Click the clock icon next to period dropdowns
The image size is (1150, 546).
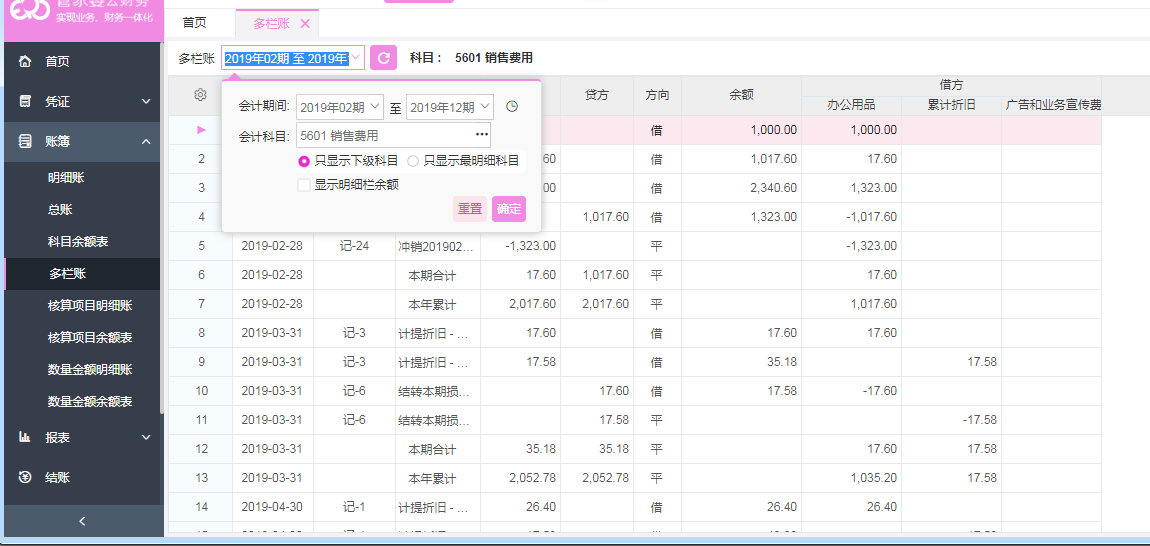pos(513,106)
